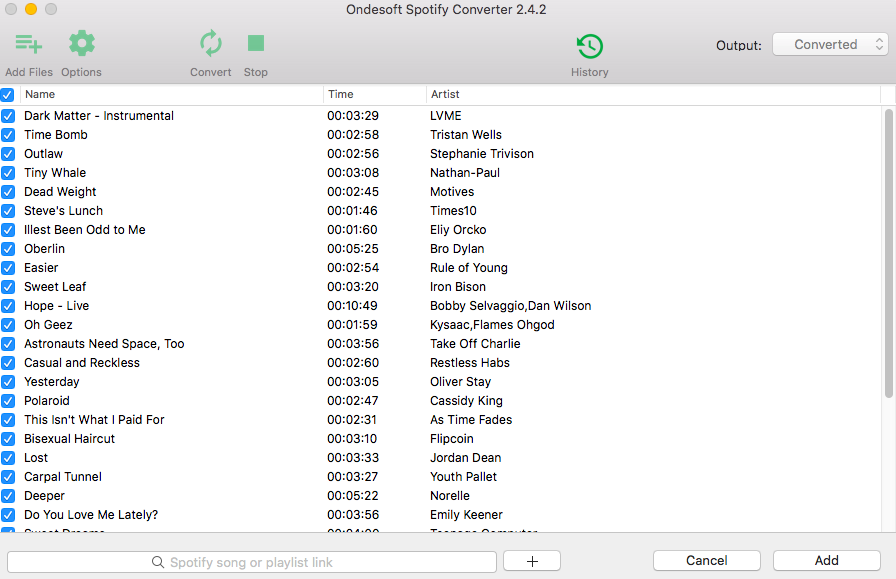Click the magnifier icon in link field

tap(158, 562)
